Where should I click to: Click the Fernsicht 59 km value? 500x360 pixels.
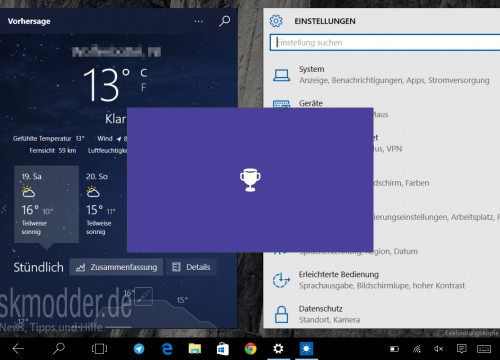click(67, 150)
